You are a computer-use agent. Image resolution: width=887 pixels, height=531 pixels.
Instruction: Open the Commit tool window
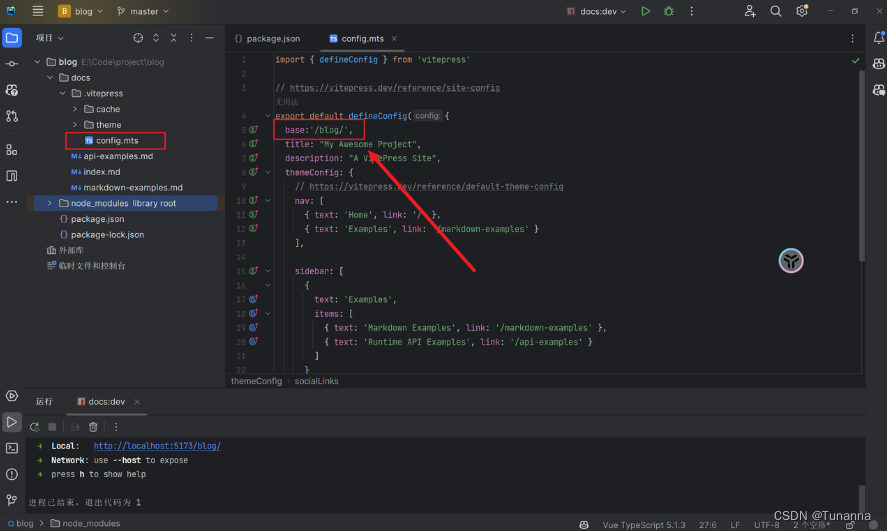11,64
